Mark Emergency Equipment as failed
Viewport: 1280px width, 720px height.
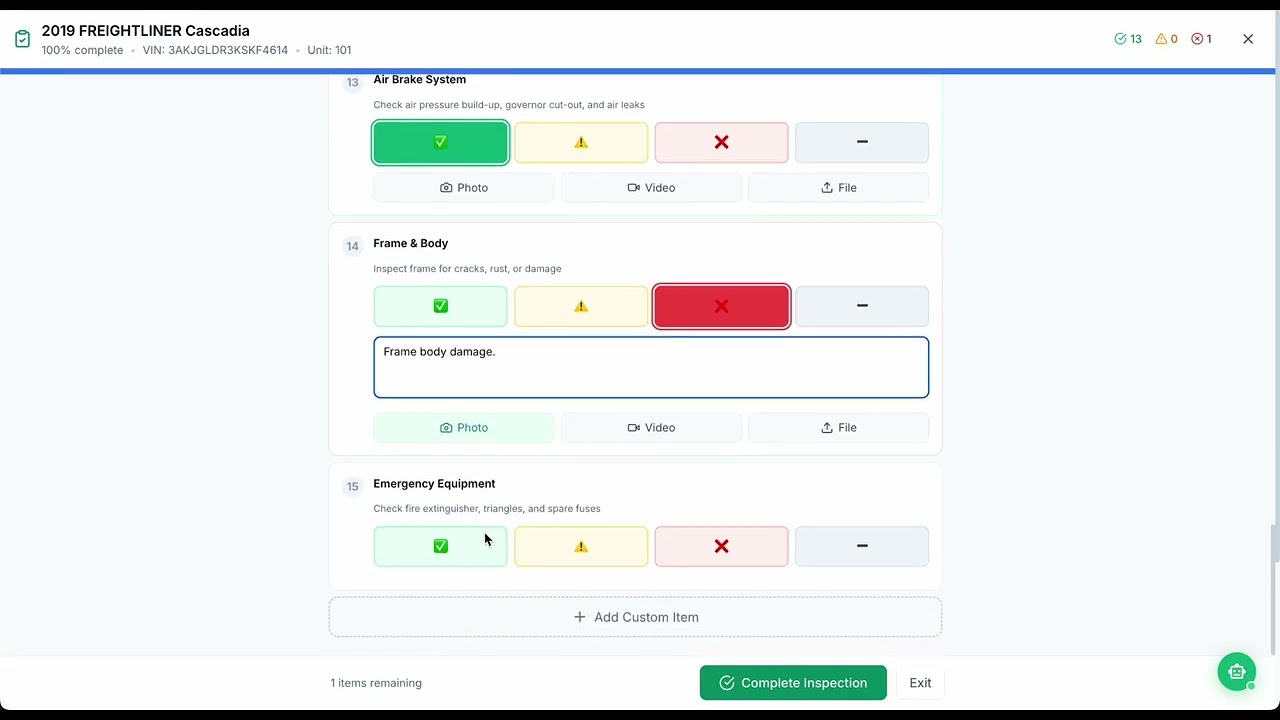click(x=721, y=546)
